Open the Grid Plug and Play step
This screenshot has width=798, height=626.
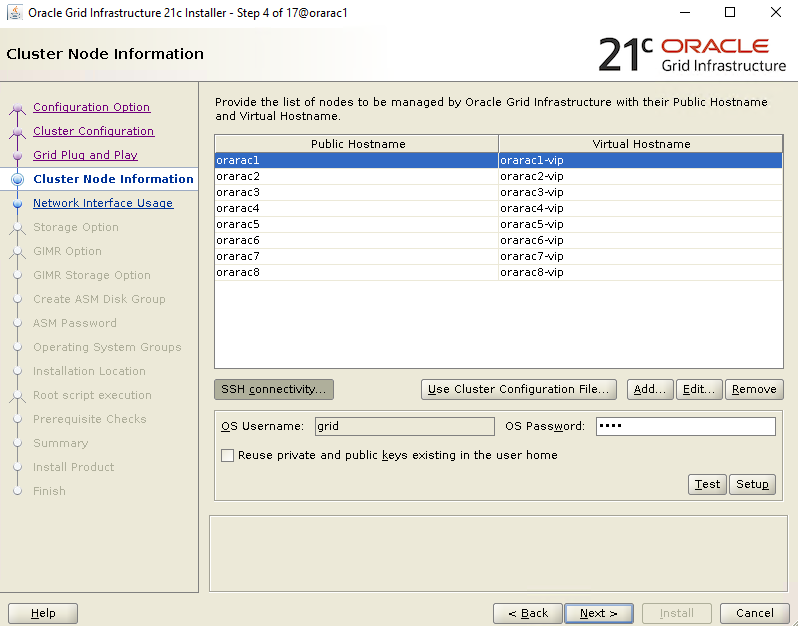click(86, 155)
